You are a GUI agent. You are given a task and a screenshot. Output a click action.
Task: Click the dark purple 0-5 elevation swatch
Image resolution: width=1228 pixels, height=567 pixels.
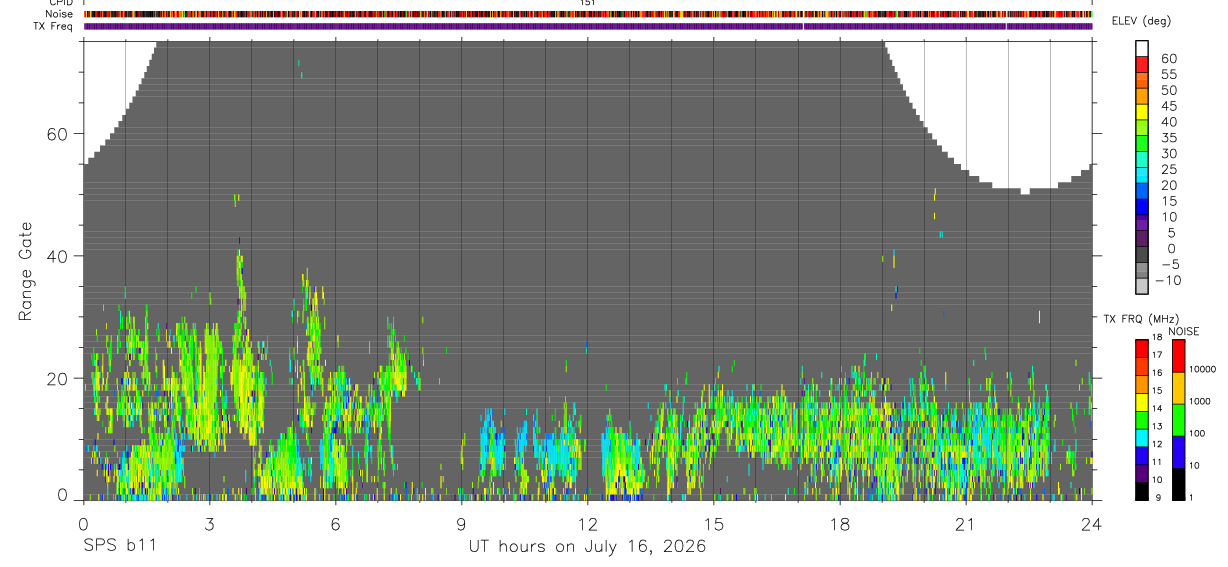click(x=1142, y=239)
